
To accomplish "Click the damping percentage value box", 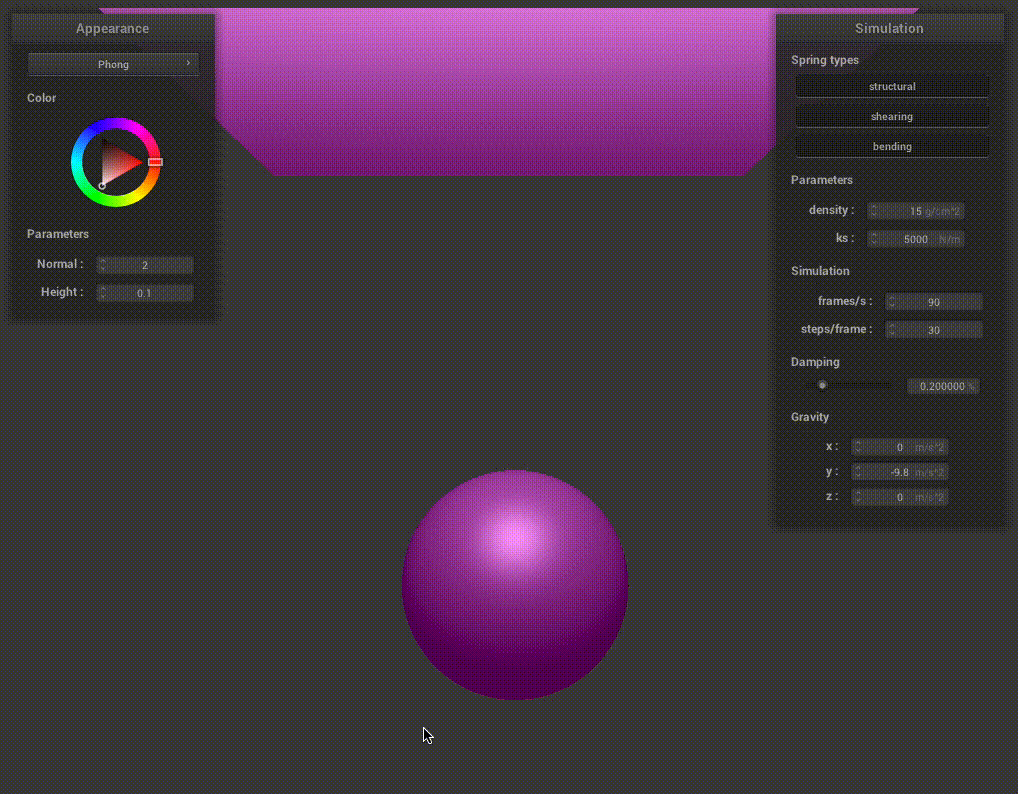I will (941, 386).
